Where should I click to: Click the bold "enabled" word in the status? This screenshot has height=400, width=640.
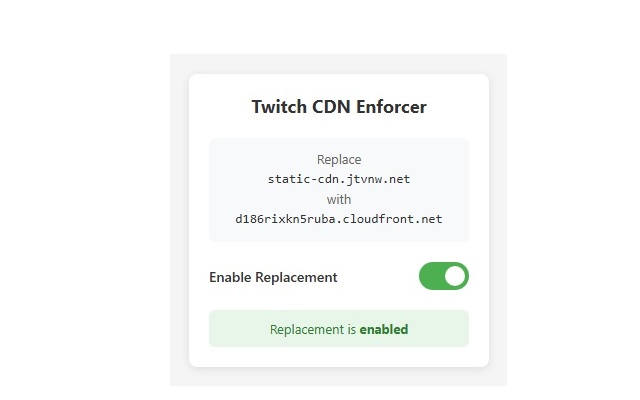[x=384, y=329]
